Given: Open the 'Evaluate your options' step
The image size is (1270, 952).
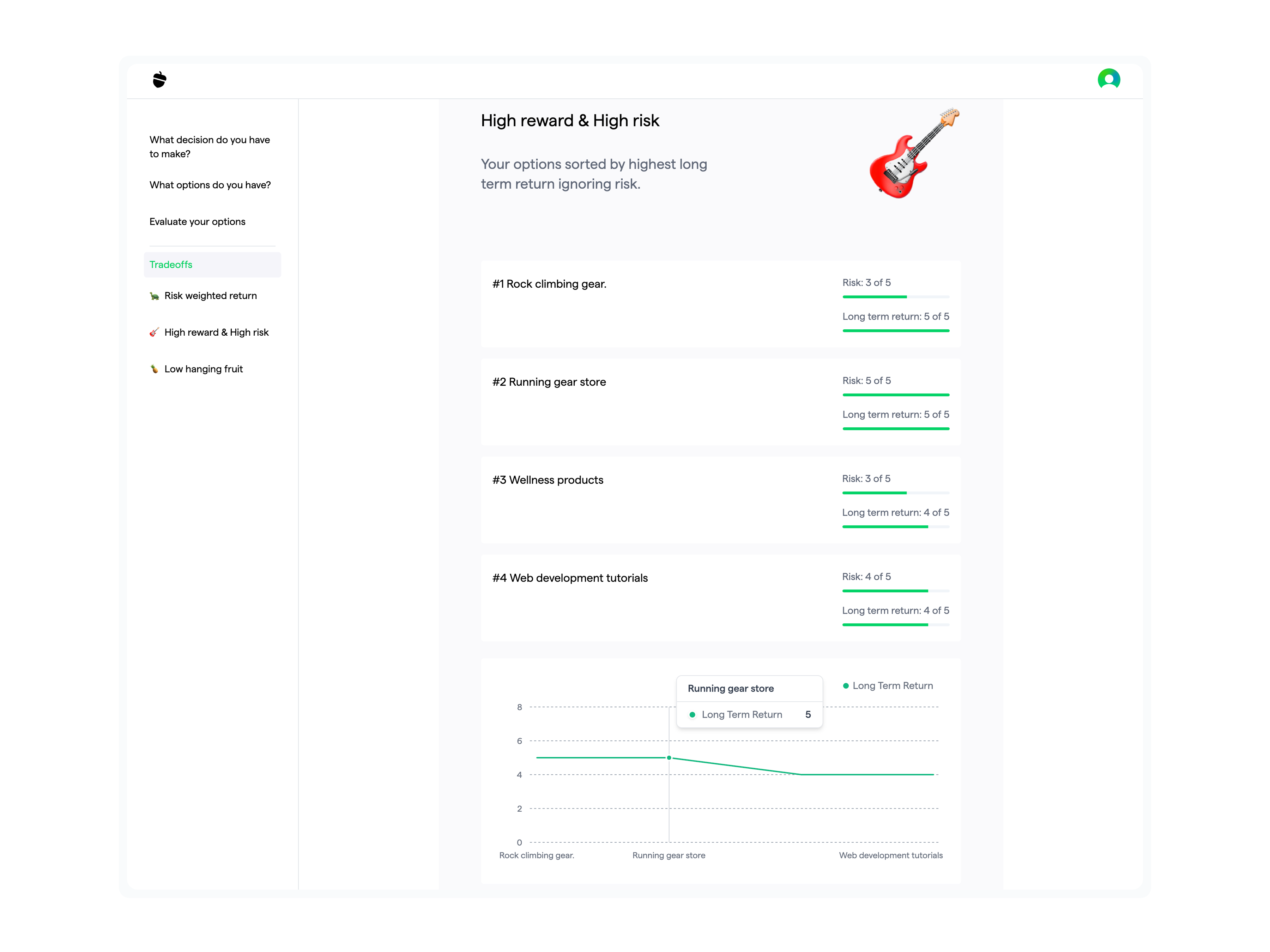Looking at the screenshot, I should pos(198,221).
